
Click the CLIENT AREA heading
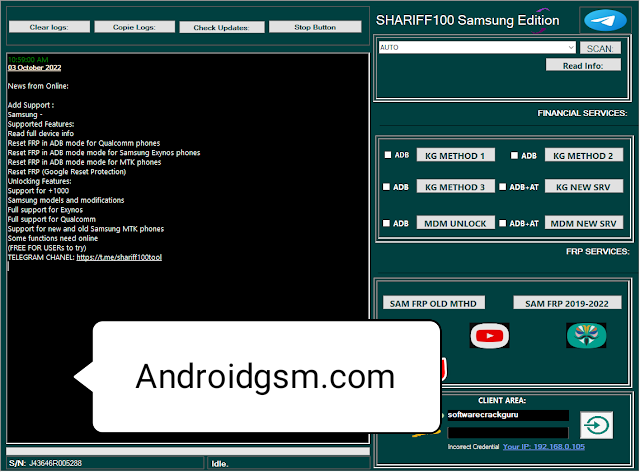502,401
